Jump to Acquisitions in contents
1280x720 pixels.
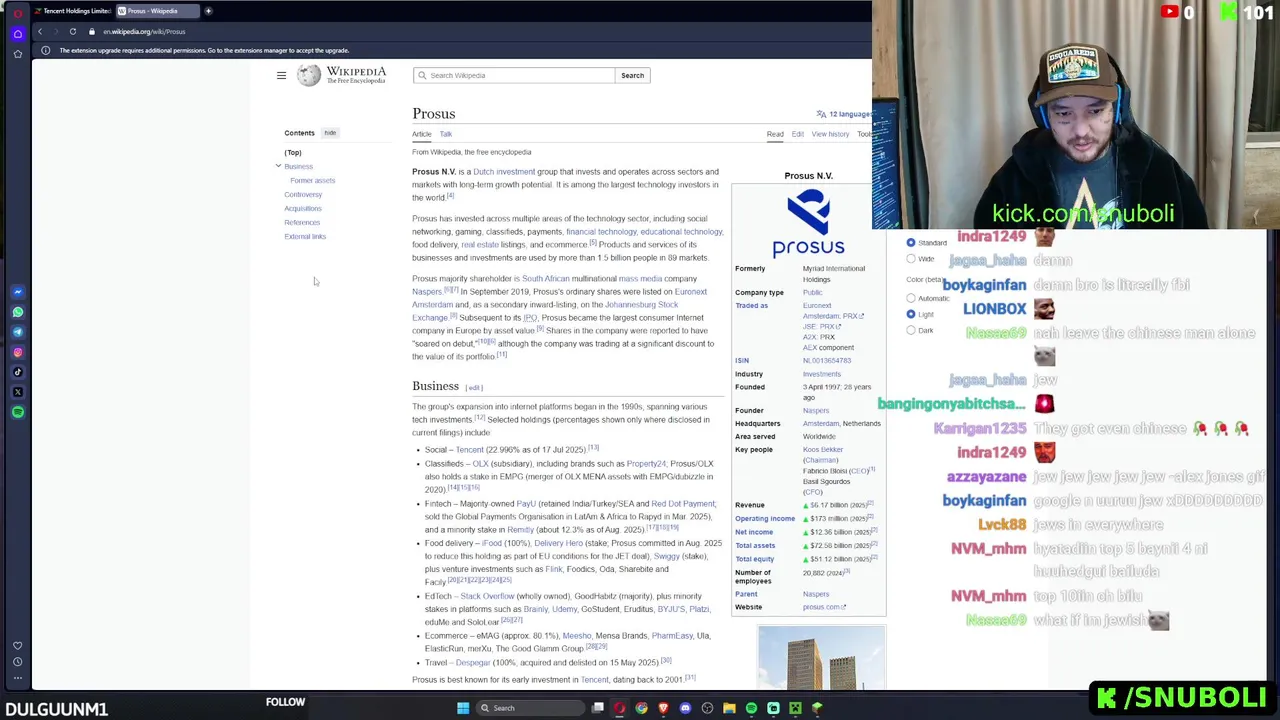303,208
